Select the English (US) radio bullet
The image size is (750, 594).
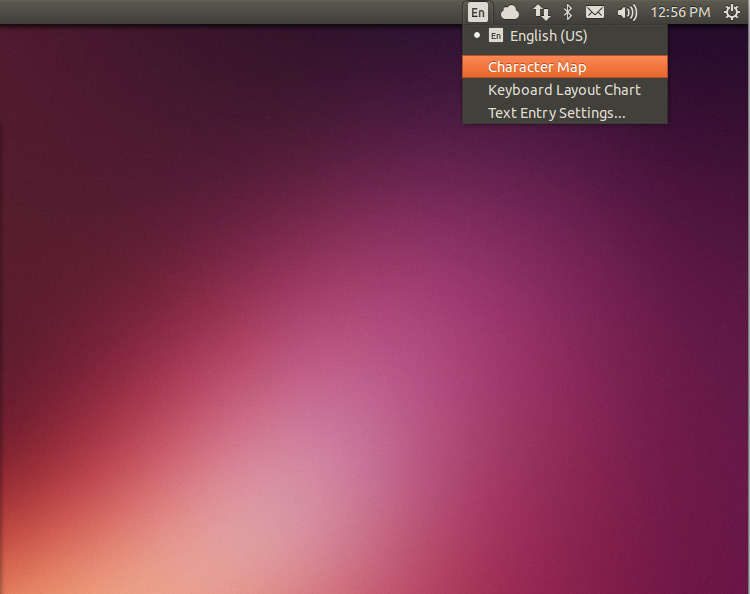[477, 36]
